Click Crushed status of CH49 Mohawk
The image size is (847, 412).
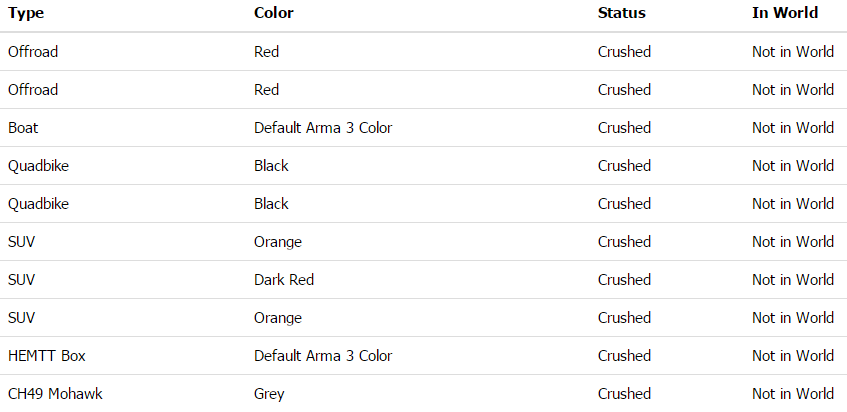[x=624, y=394]
